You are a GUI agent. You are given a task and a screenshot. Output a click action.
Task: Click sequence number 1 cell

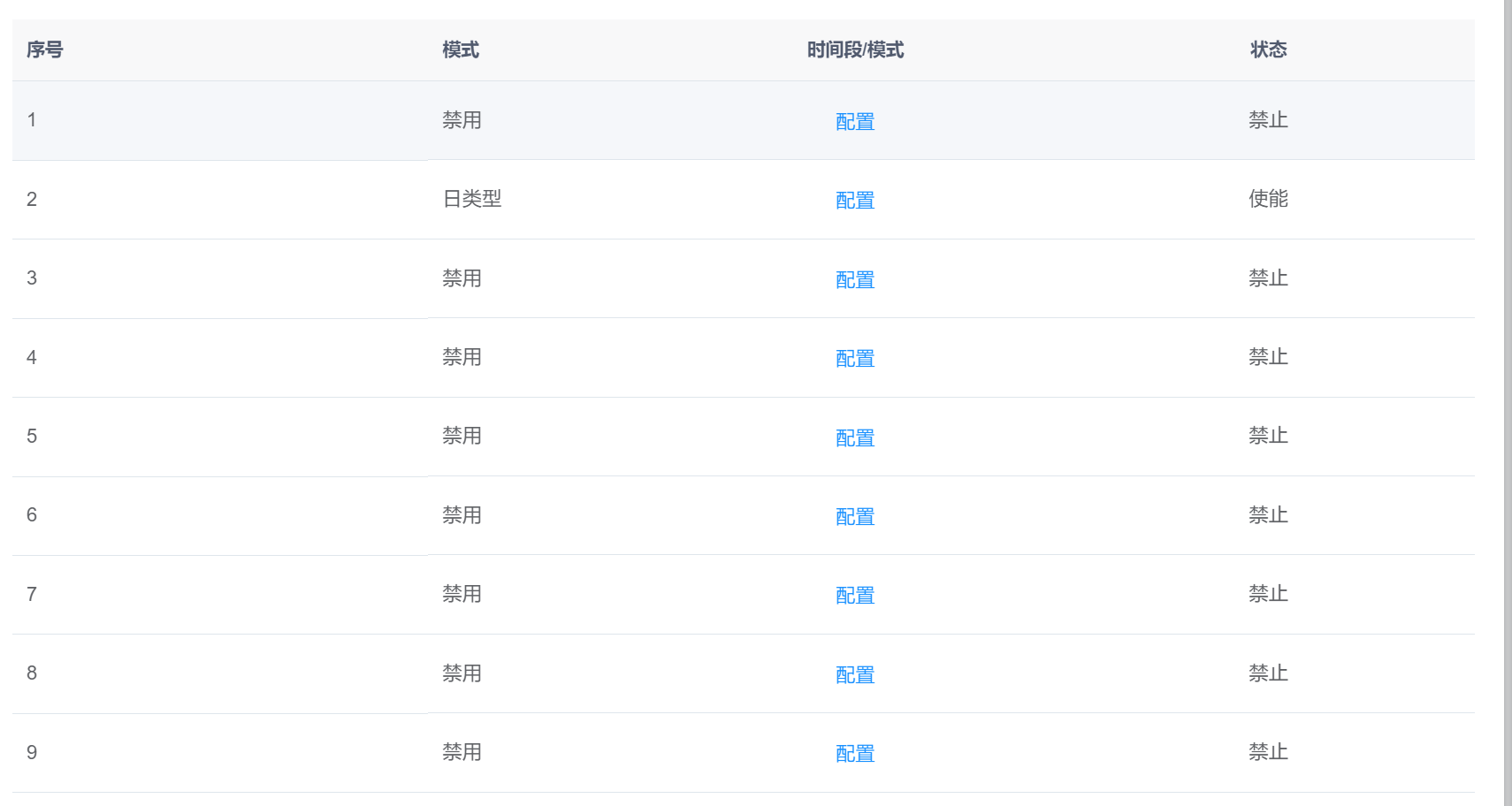coord(32,120)
